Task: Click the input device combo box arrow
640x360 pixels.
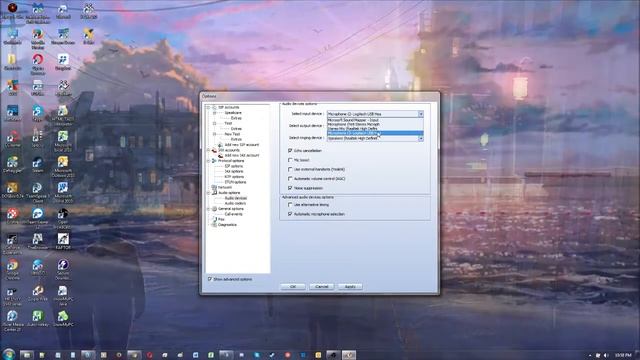Action: pyautogui.click(x=420, y=114)
